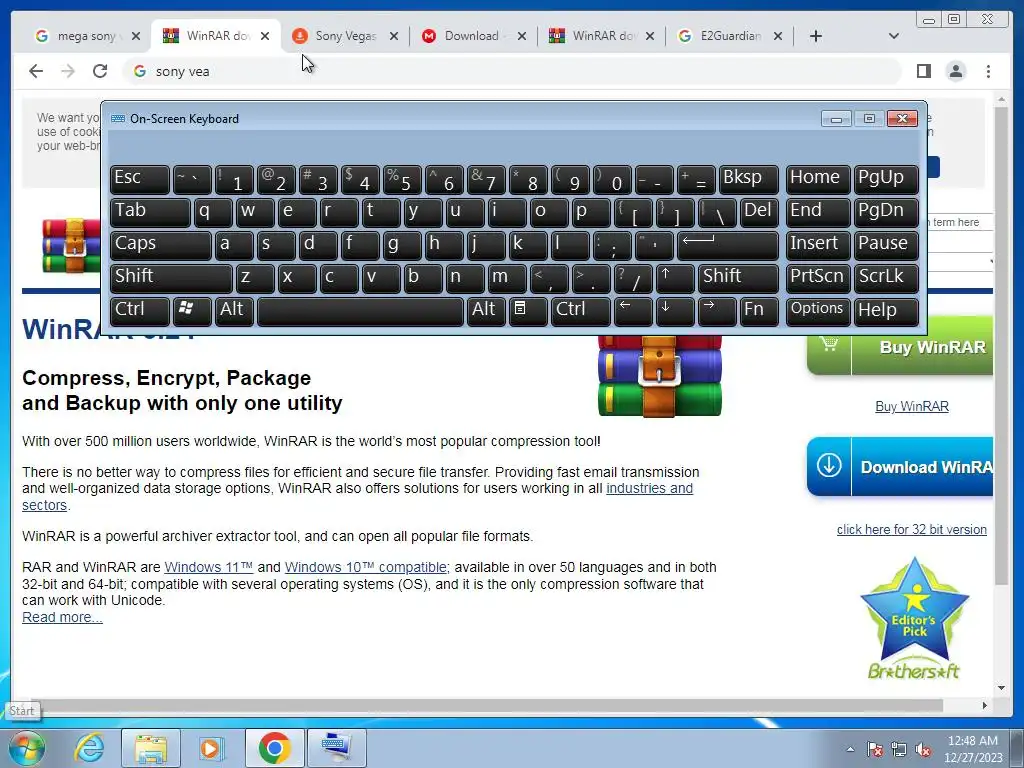Open a new tab with plus button
The height and width of the screenshot is (768, 1024).
816,36
